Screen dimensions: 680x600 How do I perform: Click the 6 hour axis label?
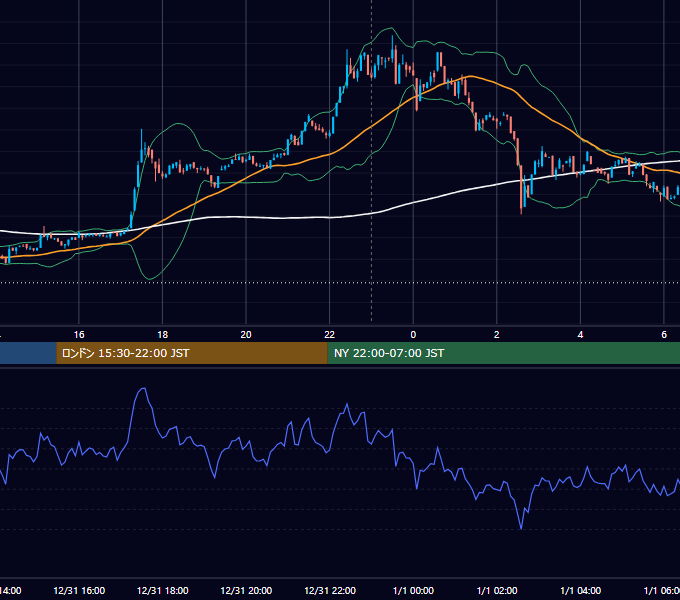(x=664, y=335)
